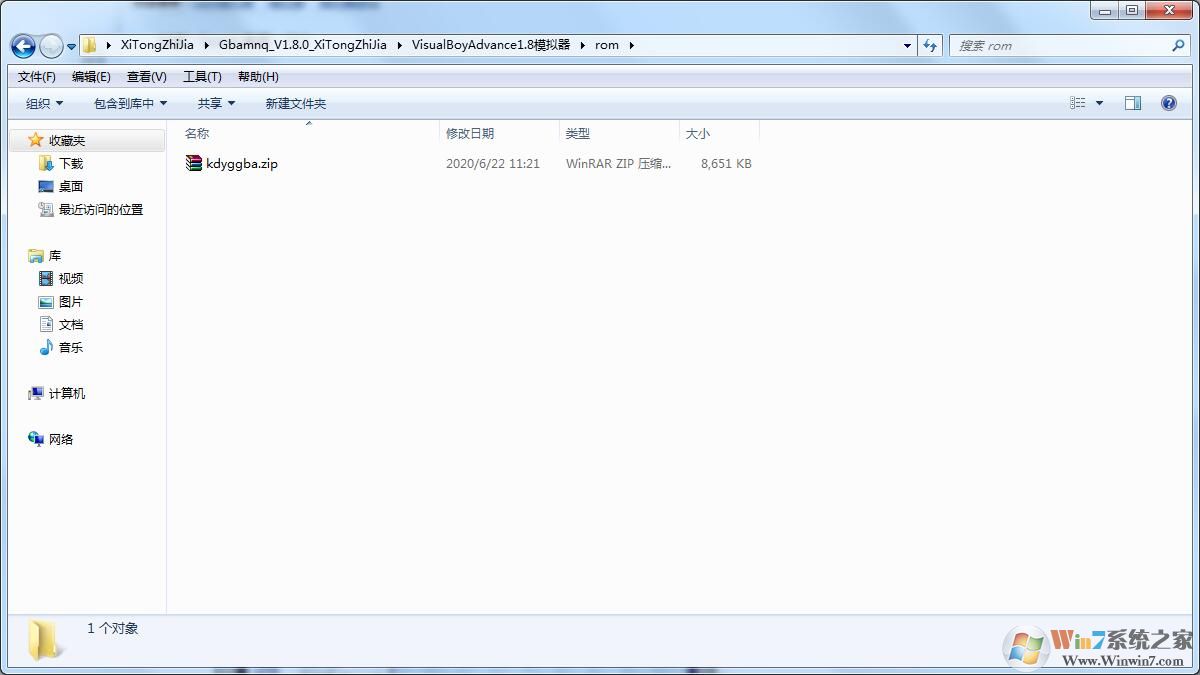Open the address bar previous locations dropdown
This screenshot has width=1200, height=675.
click(907, 46)
